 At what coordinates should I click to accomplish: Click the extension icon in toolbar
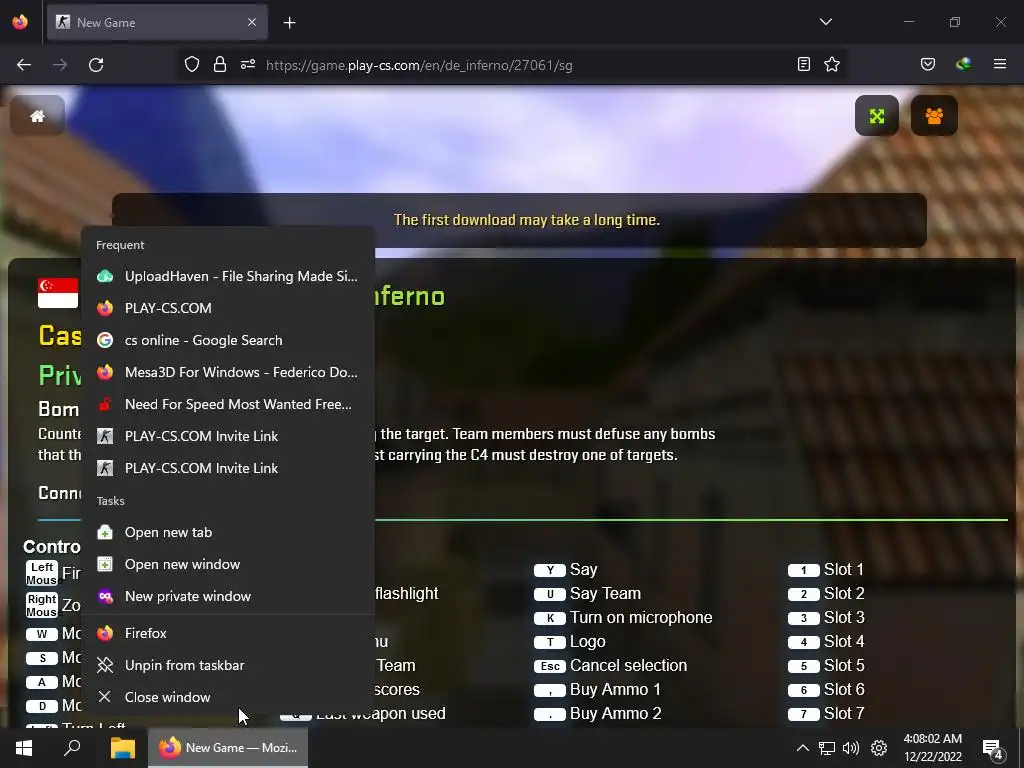pos(963,64)
